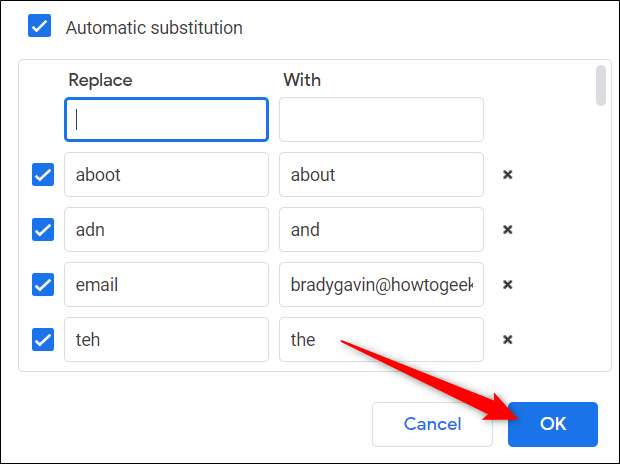The width and height of the screenshot is (620, 464).
Task: Click the 'adn' replace field
Action: (166, 230)
